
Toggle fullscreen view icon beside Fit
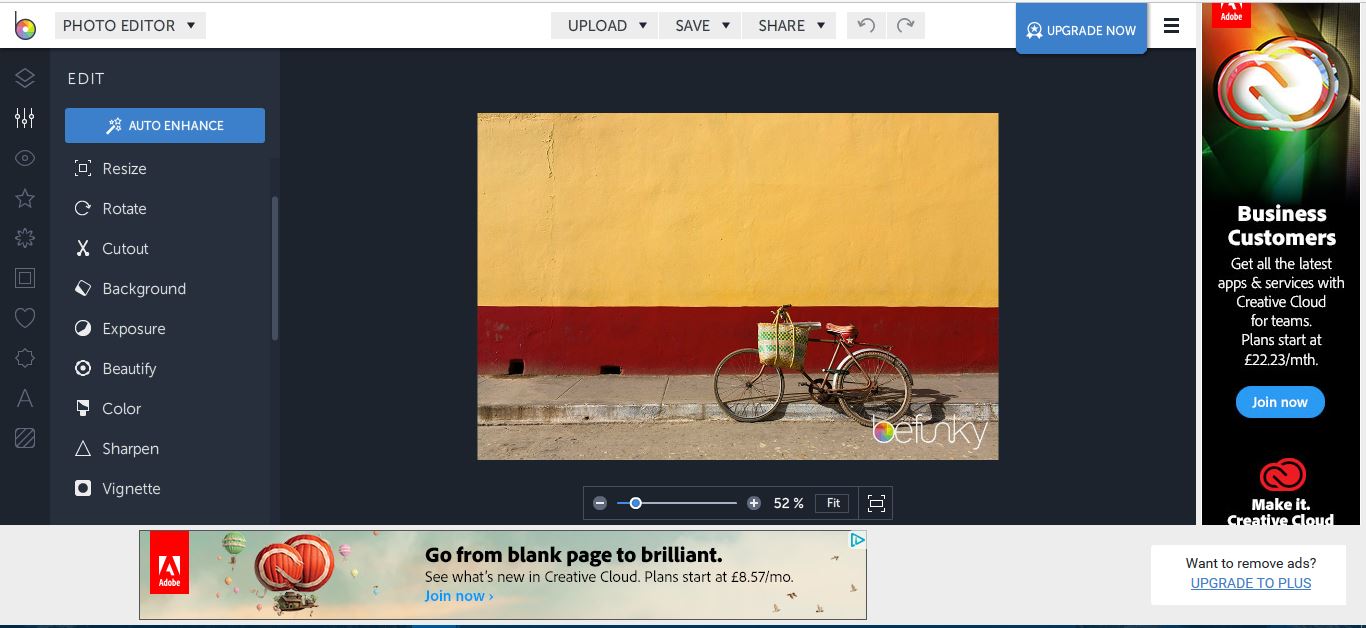(x=876, y=503)
